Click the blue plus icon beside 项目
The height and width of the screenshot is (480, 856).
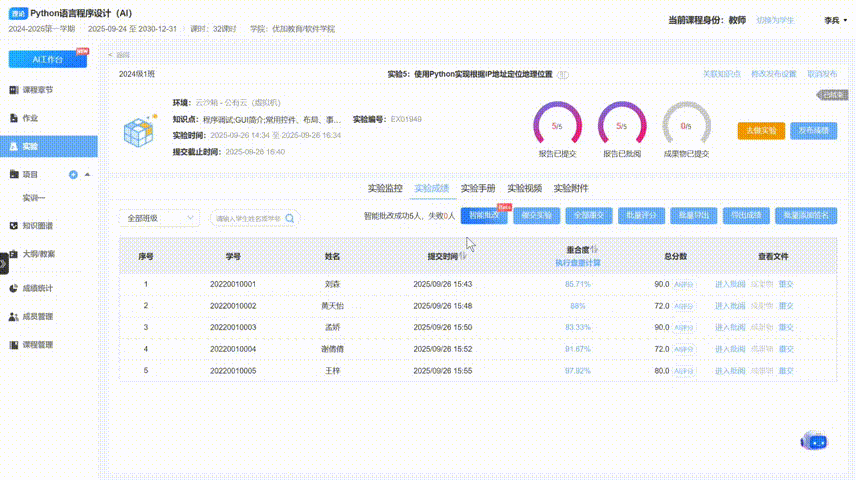(73, 175)
